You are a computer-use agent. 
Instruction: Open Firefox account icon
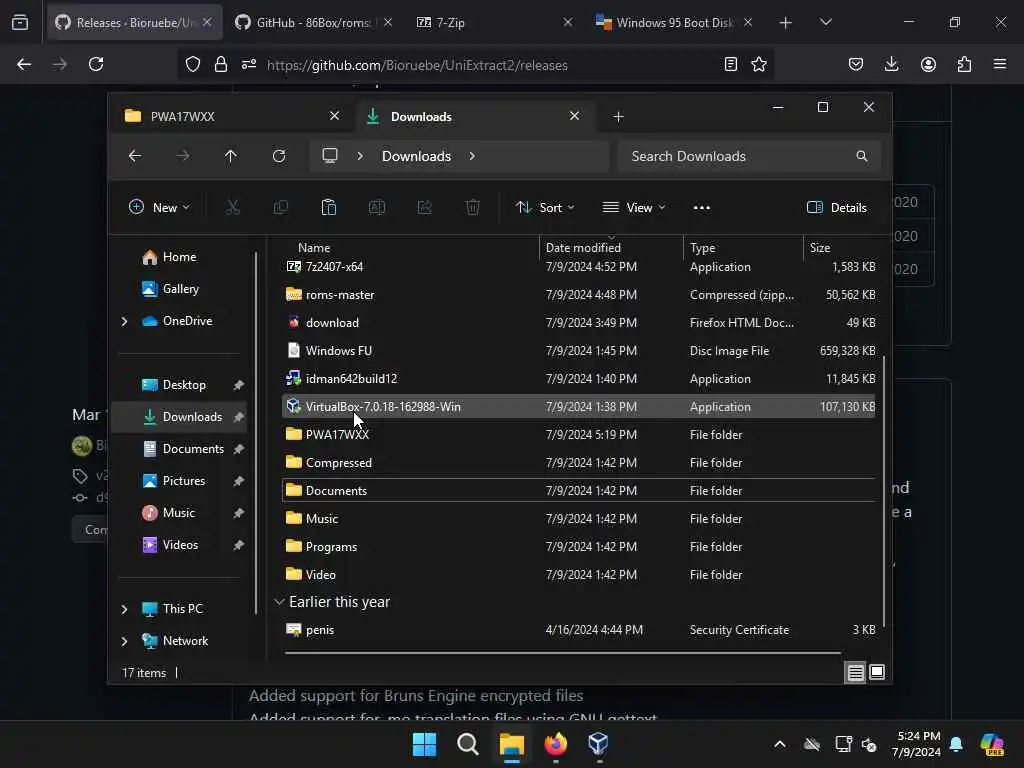click(x=928, y=64)
